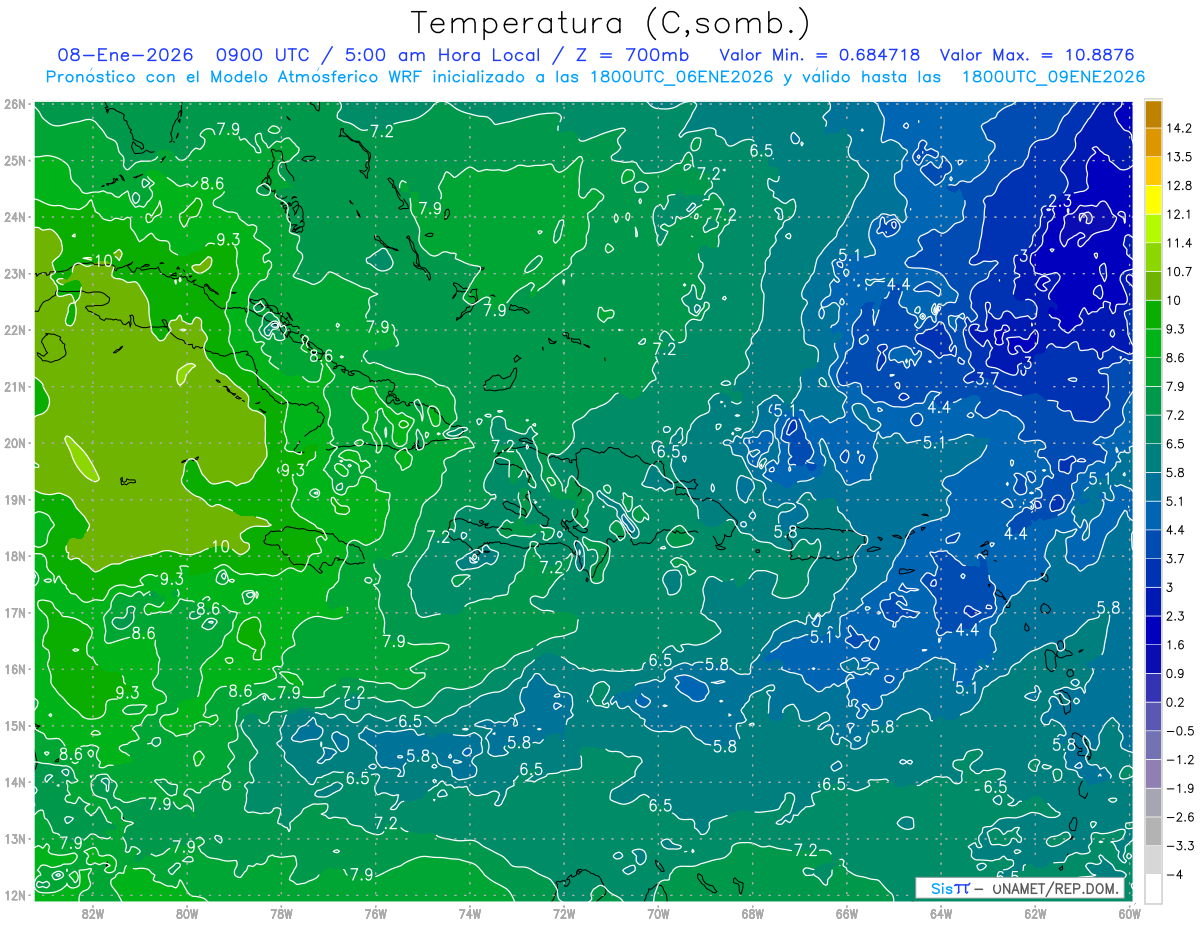Click the '24N' latitude label
This screenshot has width=1200, height=927.
14,217
